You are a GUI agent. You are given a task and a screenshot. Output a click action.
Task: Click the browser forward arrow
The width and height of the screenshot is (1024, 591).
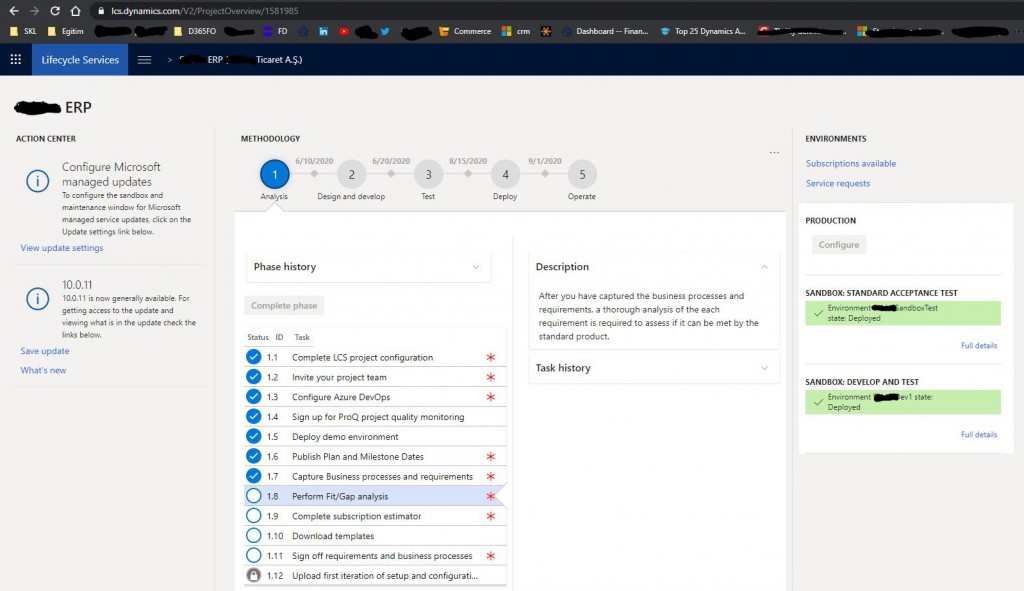(x=34, y=11)
